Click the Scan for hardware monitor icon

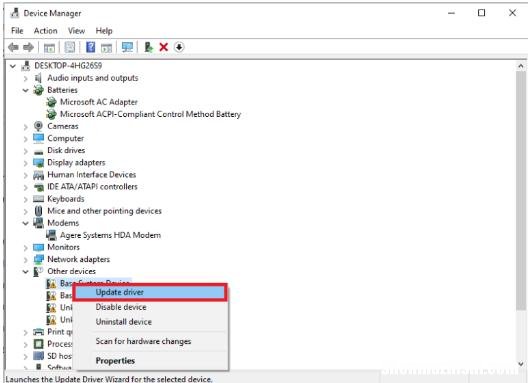(128, 47)
